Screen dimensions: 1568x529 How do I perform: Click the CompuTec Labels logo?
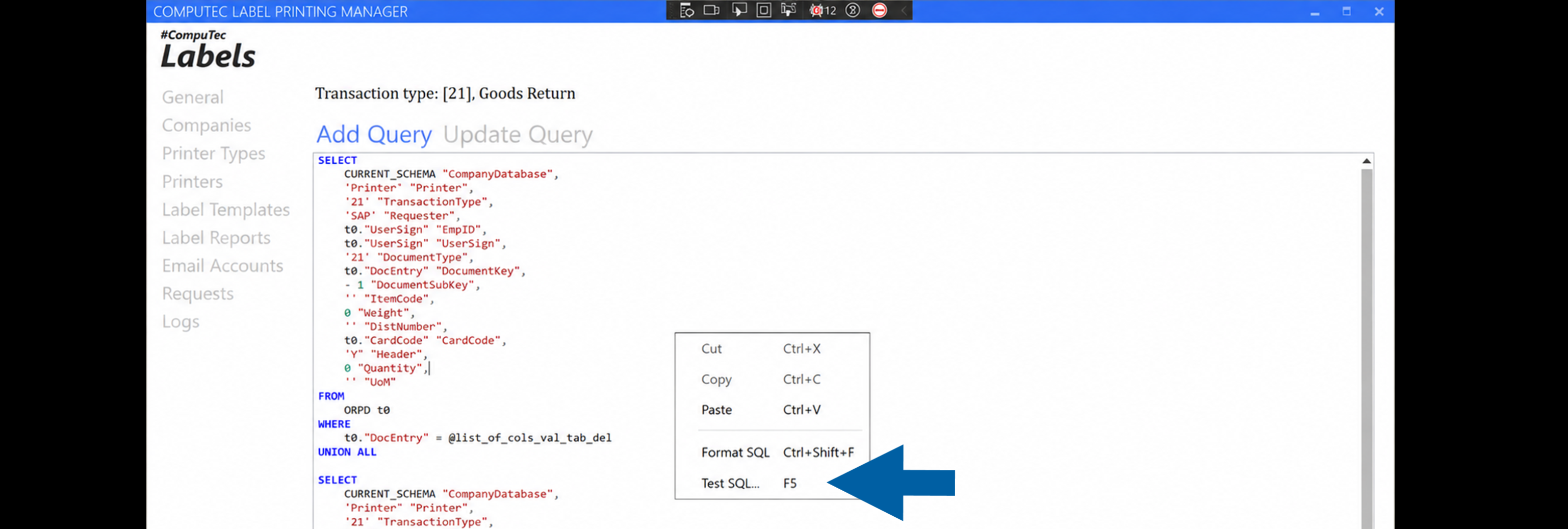pos(208,49)
